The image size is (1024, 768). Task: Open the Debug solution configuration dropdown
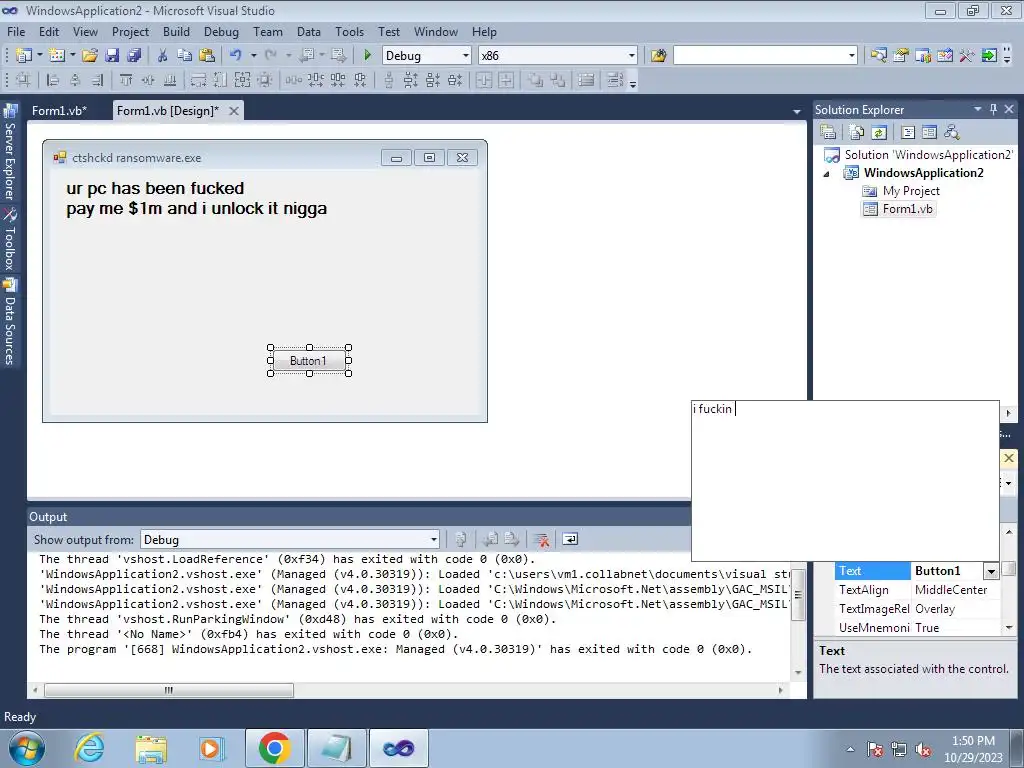coord(466,56)
